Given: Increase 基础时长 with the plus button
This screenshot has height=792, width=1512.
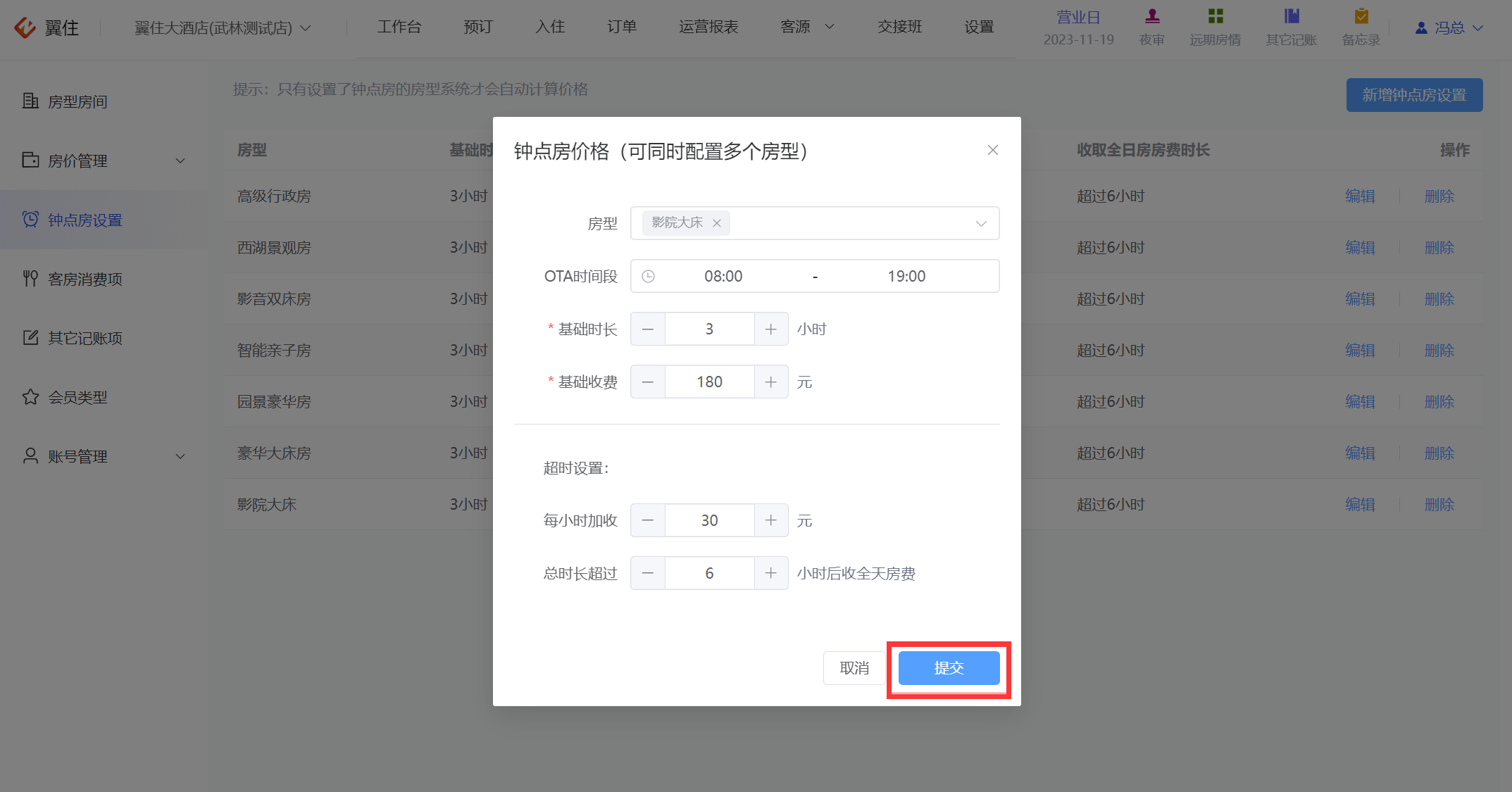Looking at the screenshot, I should pyautogui.click(x=771, y=329).
